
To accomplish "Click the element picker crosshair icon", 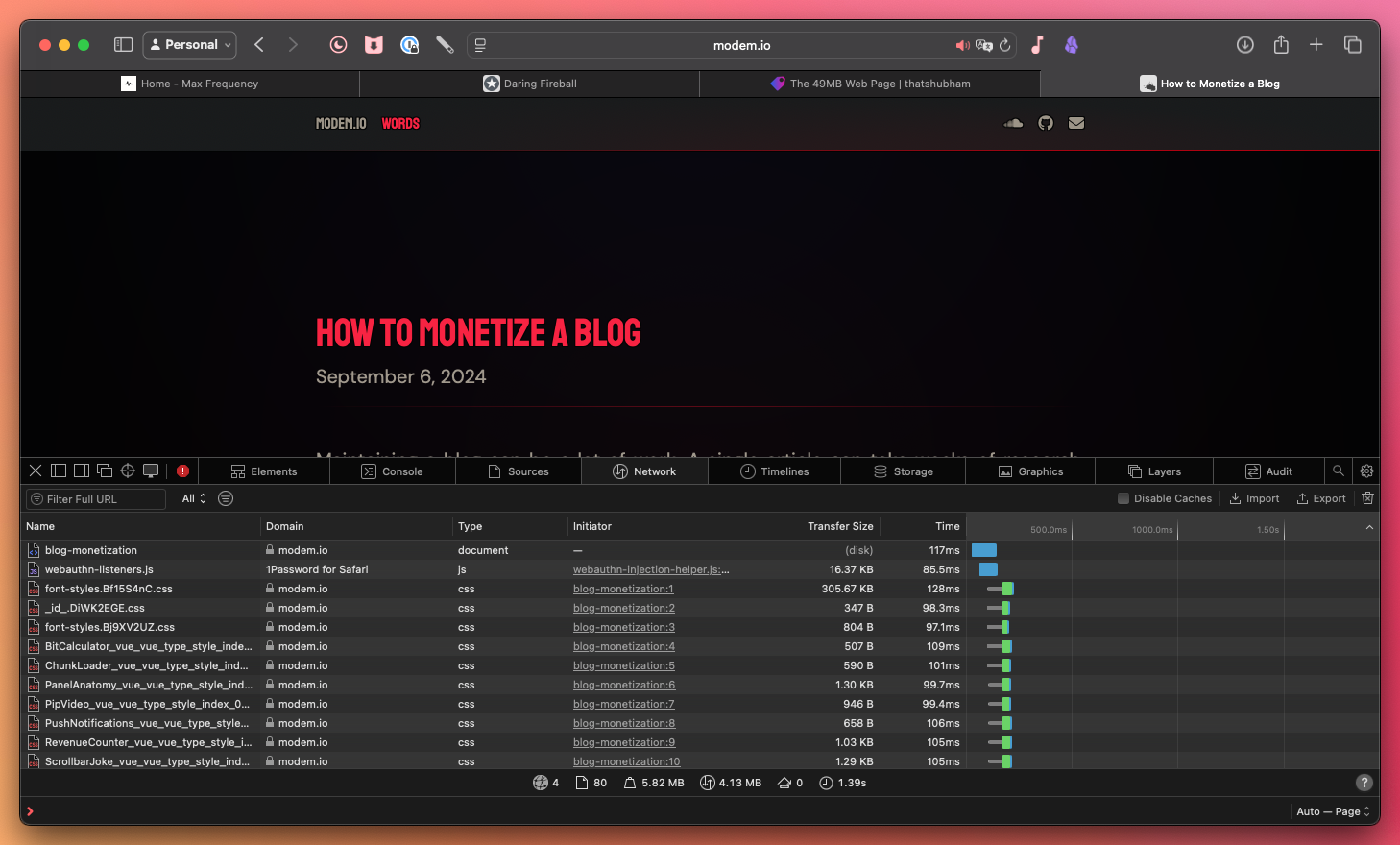I will coord(128,471).
